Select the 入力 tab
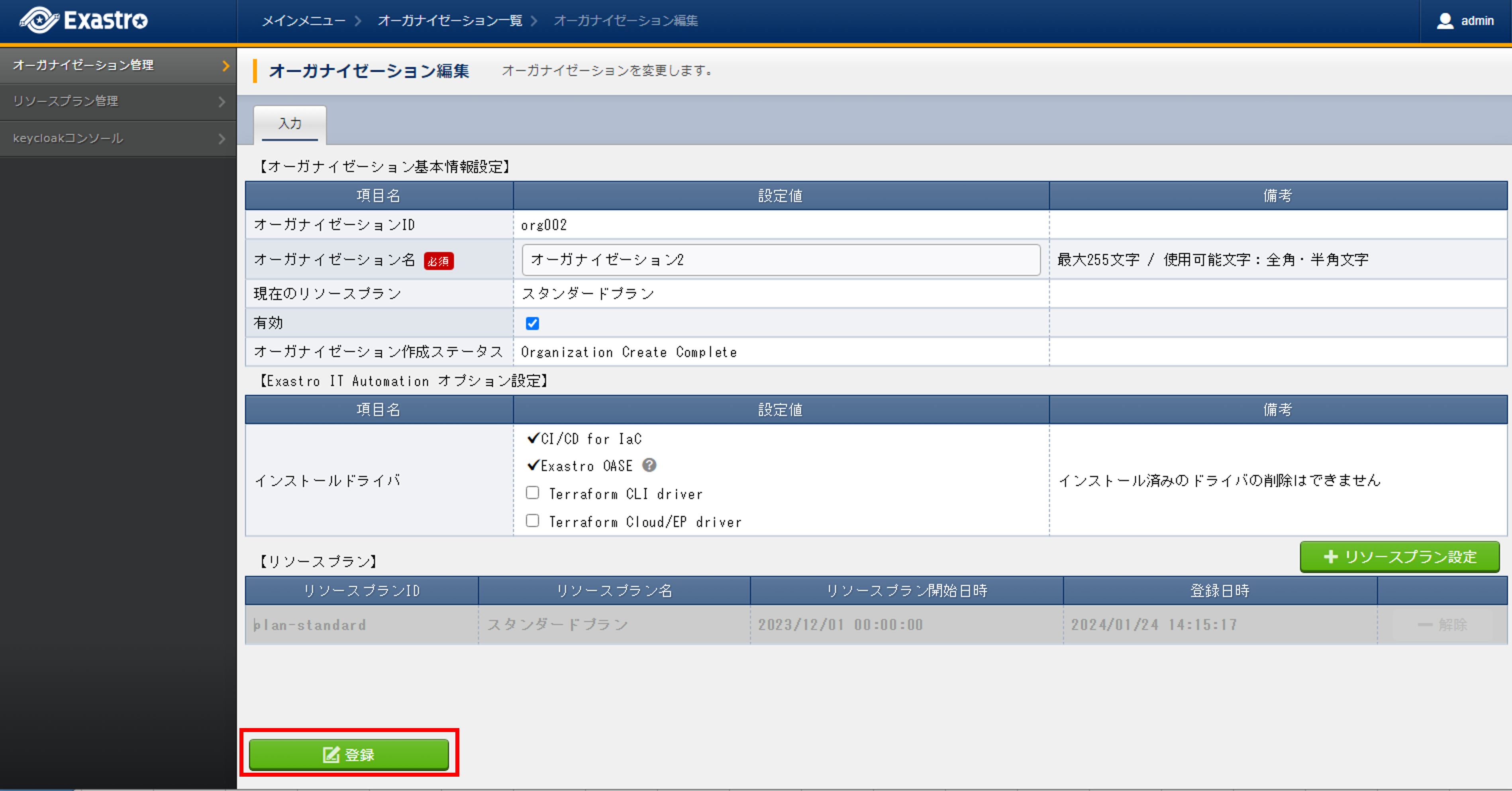Viewport: 1512px width, 791px height. pyautogui.click(x=290, y=124)
